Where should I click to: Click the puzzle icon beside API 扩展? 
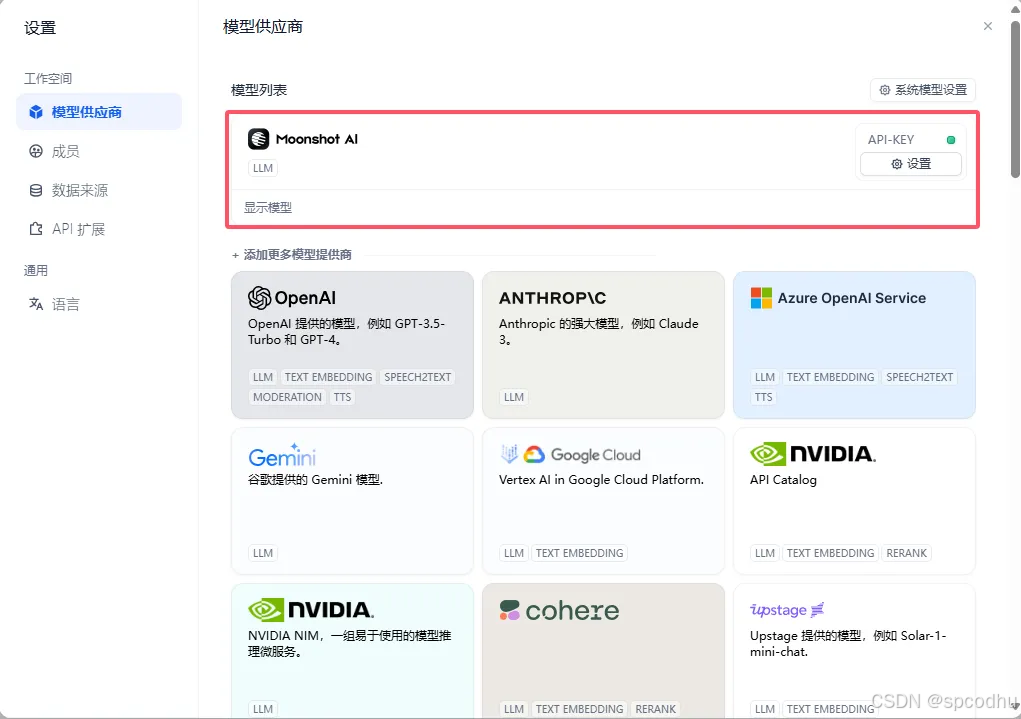36,229
